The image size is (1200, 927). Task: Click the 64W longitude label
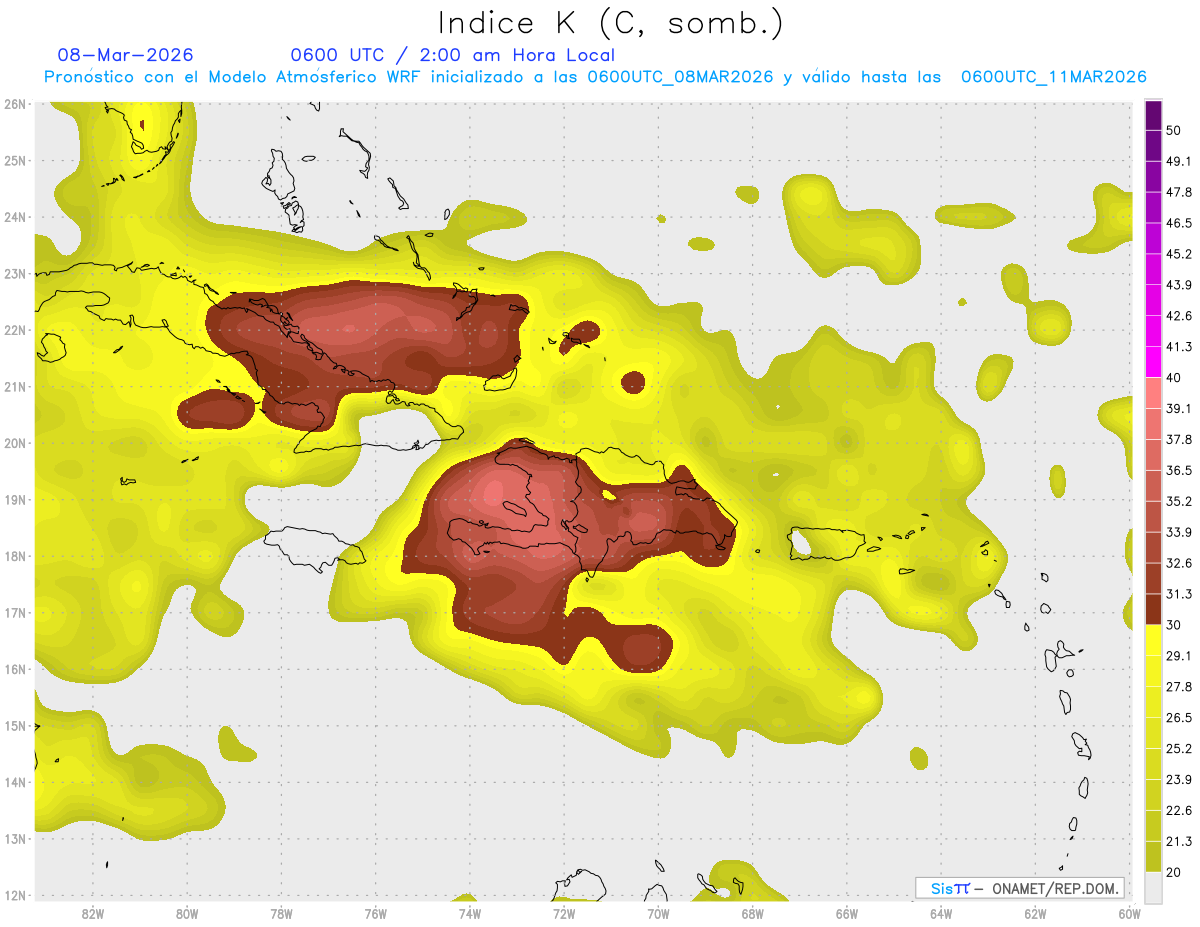(x=940, y=913)
